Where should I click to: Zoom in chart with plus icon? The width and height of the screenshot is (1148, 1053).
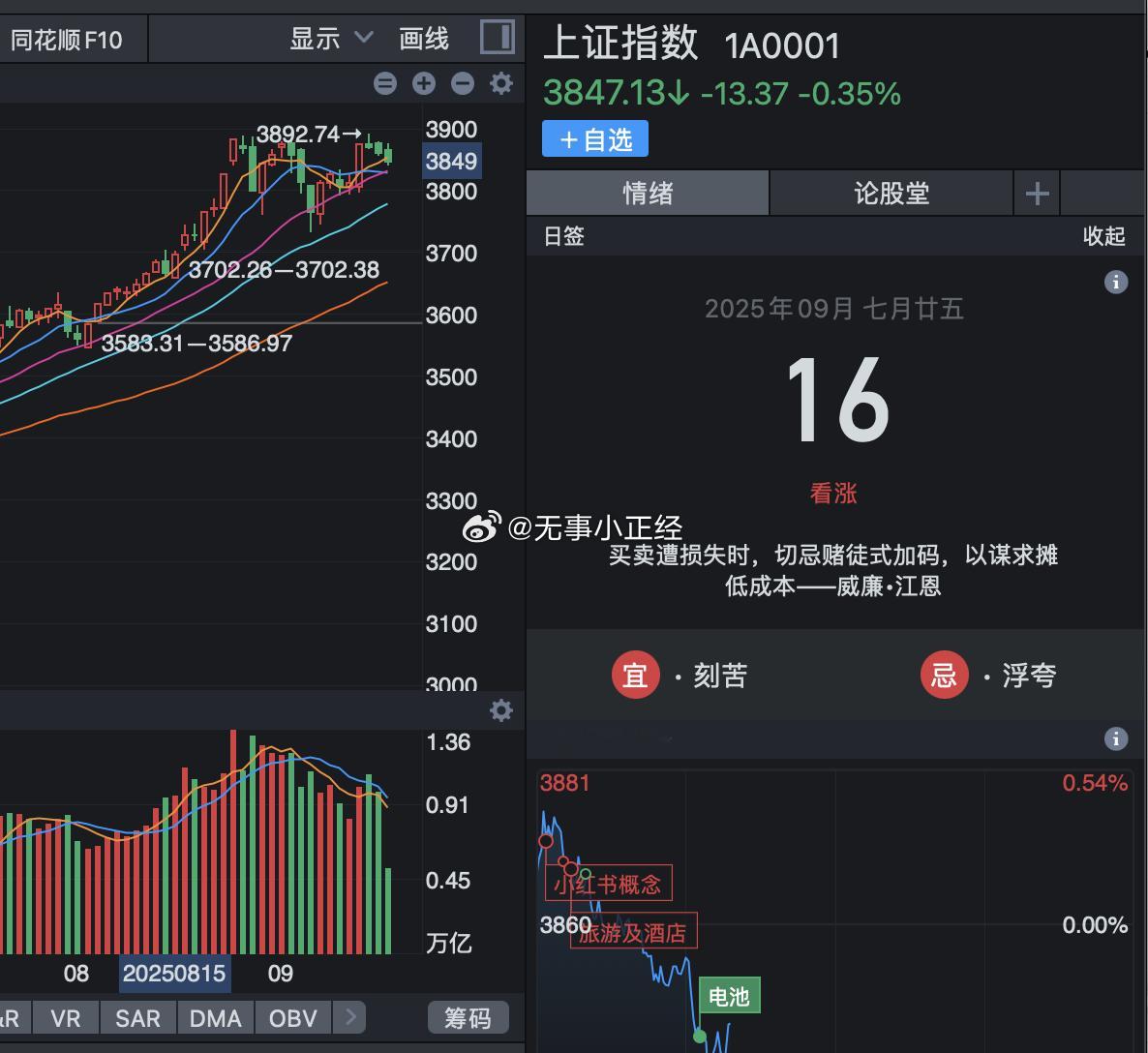click(424, 83)
